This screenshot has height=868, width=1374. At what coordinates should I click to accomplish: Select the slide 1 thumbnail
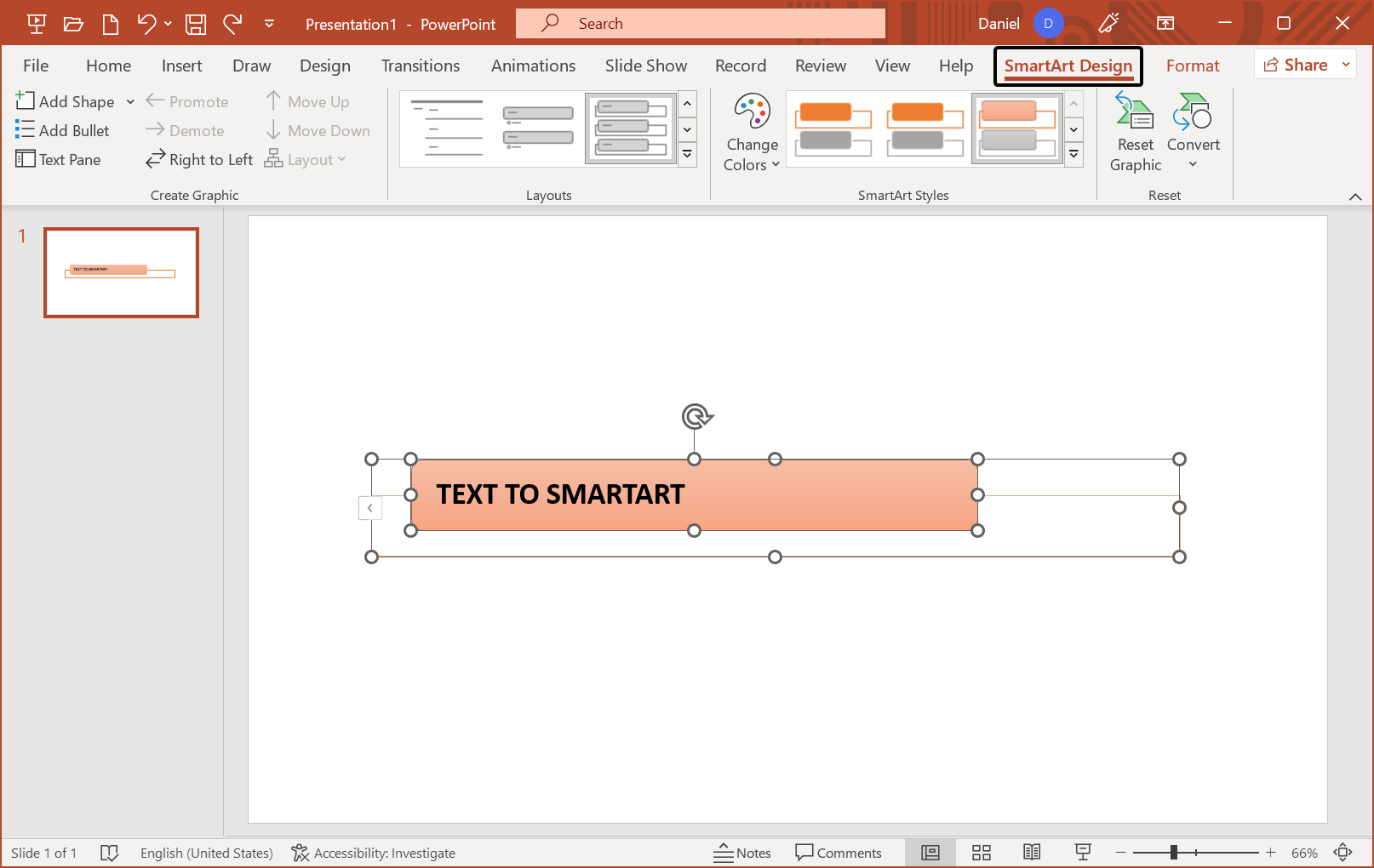(x=121, y=272)
